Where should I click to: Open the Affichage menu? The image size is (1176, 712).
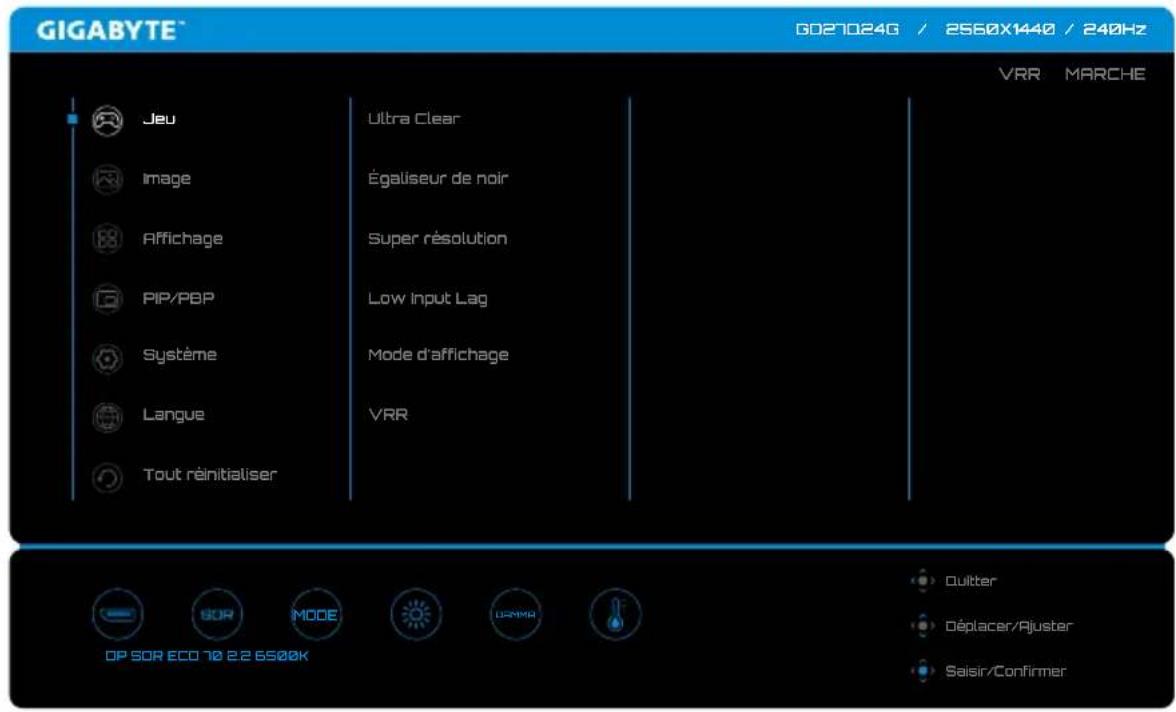click(x=183, y=239)
